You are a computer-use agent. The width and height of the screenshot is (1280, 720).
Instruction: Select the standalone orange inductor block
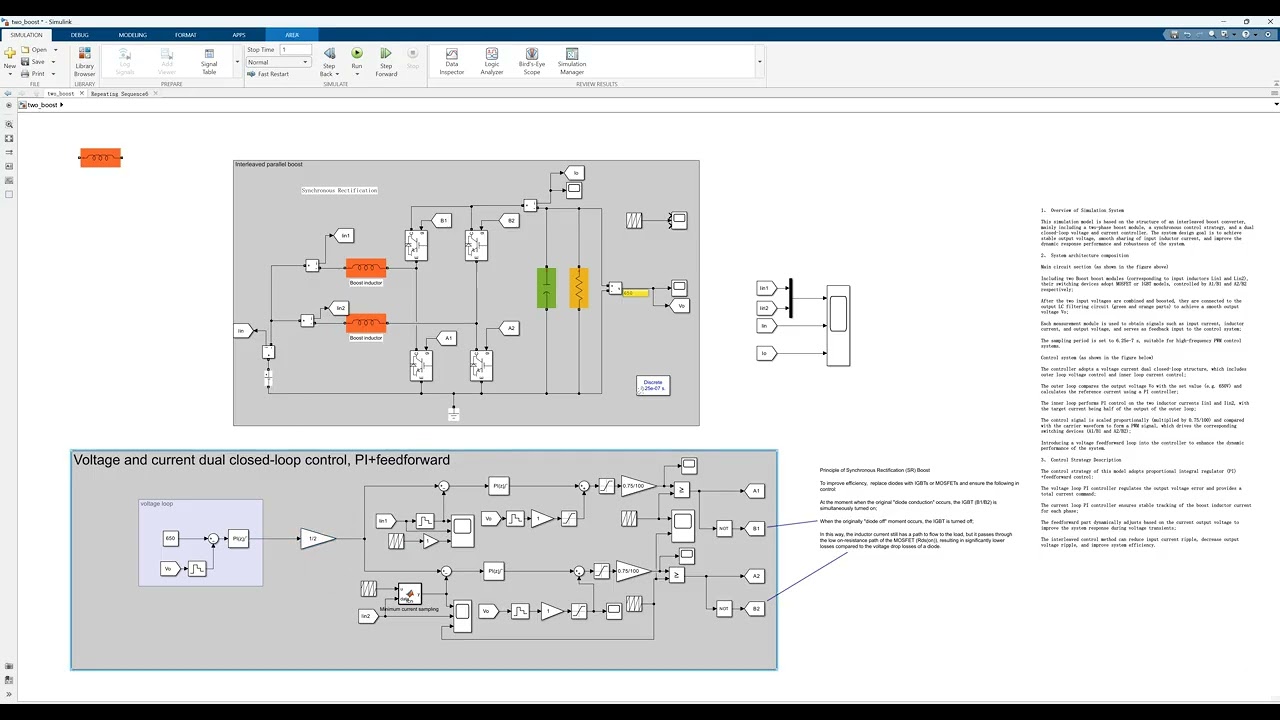click(100, 158)
